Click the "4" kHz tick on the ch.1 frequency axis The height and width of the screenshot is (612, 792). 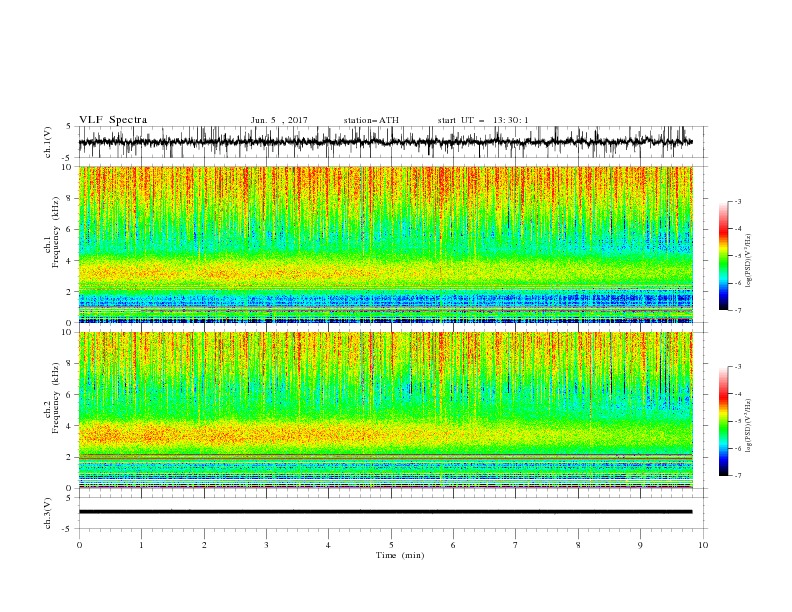[x=71, y=261]
